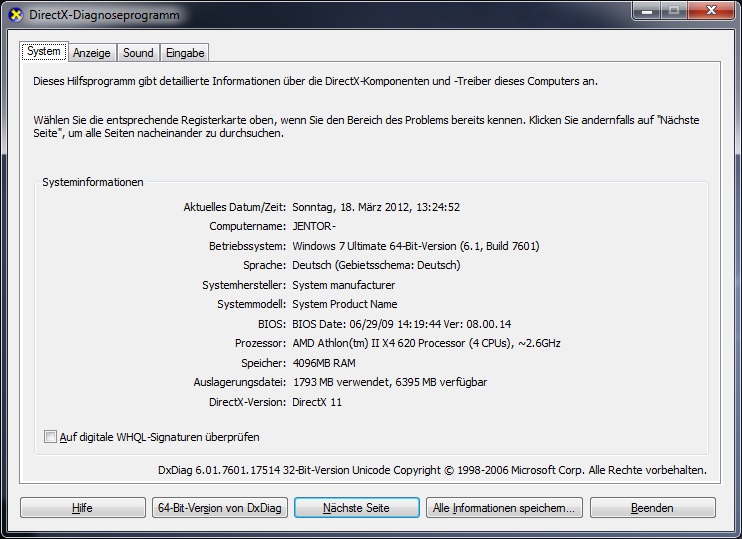
Task: Click the 'Wählen Sie die entsprechende Registerkarte' paragraph
Action: [x=366, y=127]
